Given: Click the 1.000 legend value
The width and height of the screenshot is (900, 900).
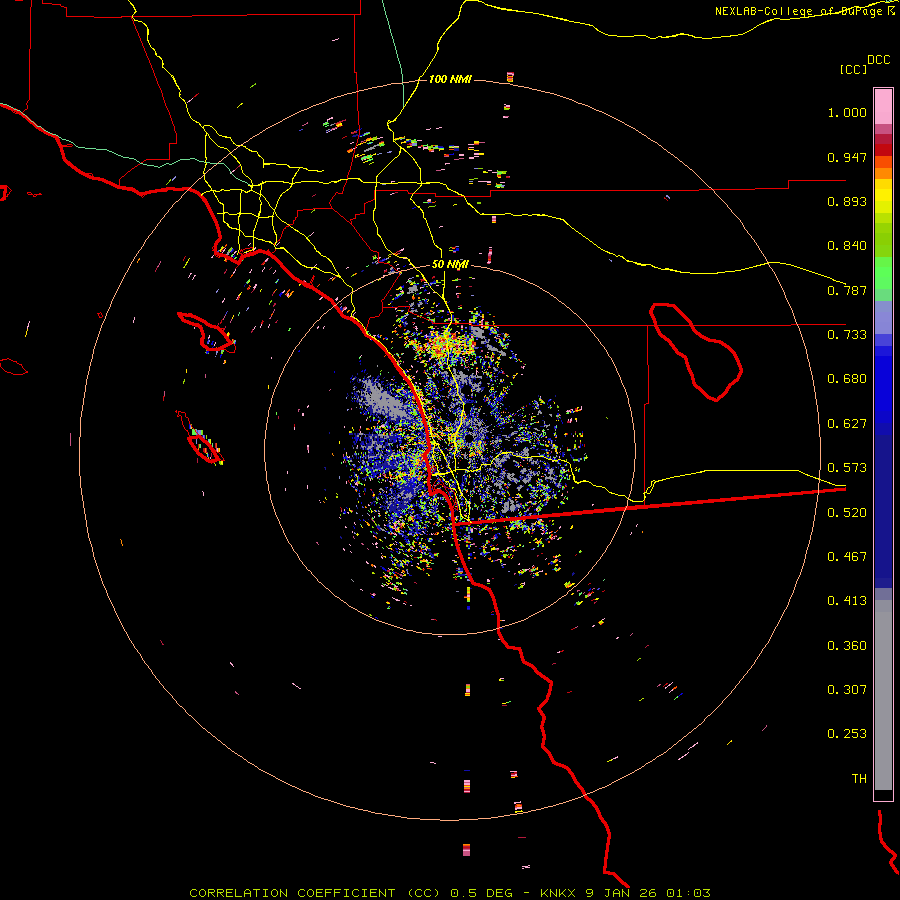Looking at the screenshot, I should pos(847,112).
